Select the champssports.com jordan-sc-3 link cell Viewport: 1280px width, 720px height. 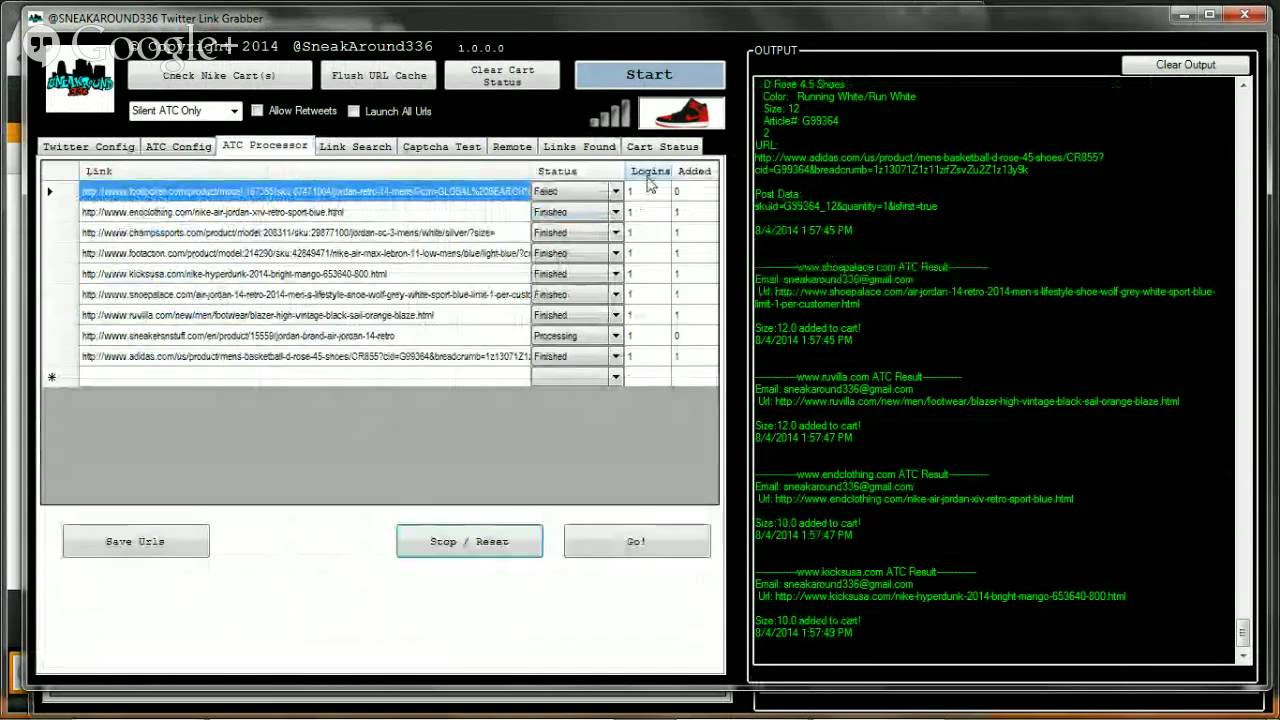tap(305, 233)
